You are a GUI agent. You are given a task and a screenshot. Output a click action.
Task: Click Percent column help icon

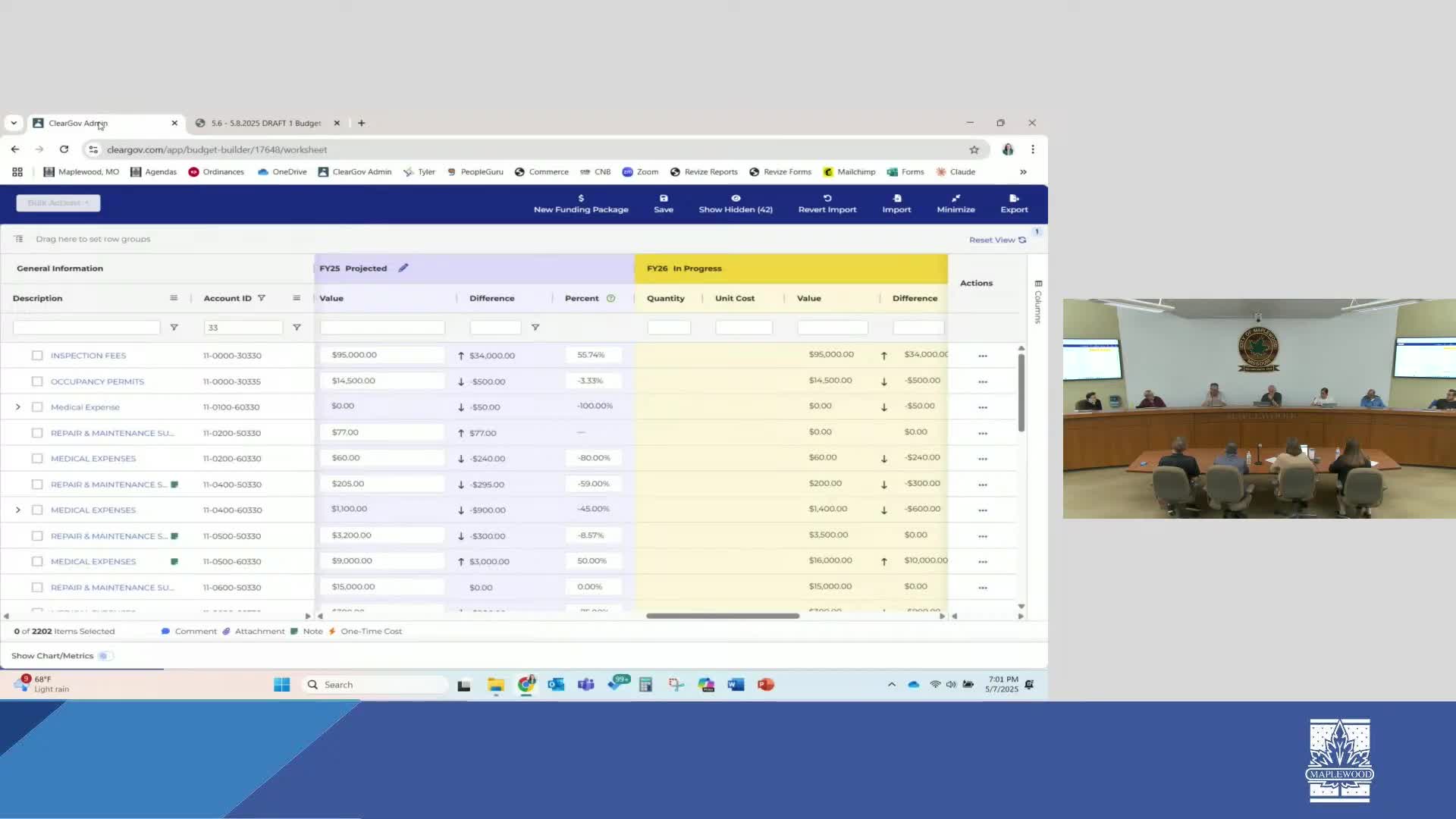tap(610, 298)
